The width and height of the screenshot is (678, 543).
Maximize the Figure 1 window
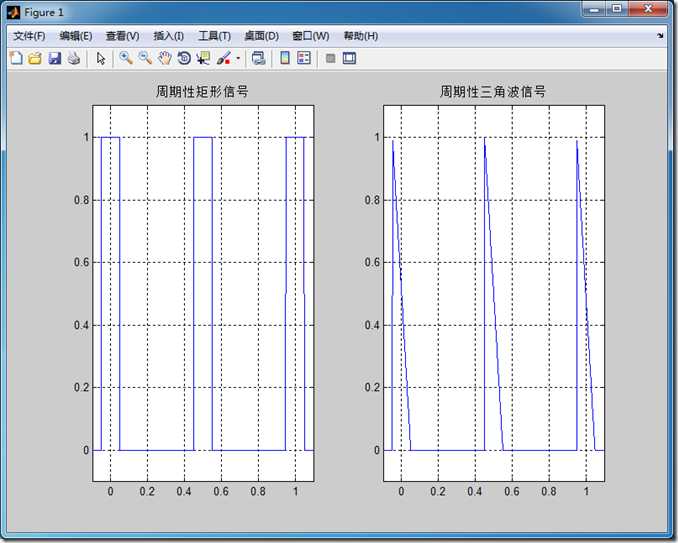[617, 9]
